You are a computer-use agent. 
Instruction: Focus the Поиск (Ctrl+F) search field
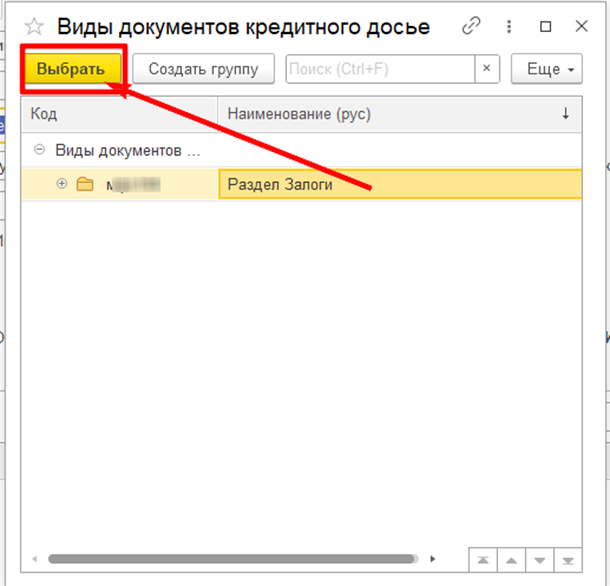tap(380, 69)
